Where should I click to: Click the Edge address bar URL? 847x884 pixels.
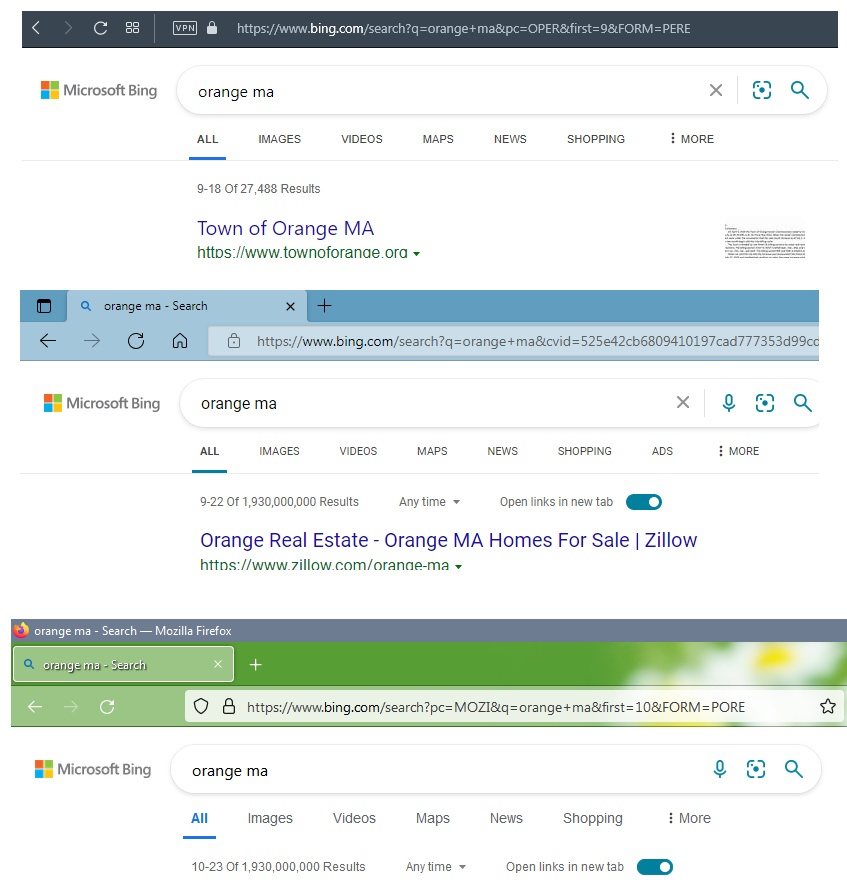[537, 341]
